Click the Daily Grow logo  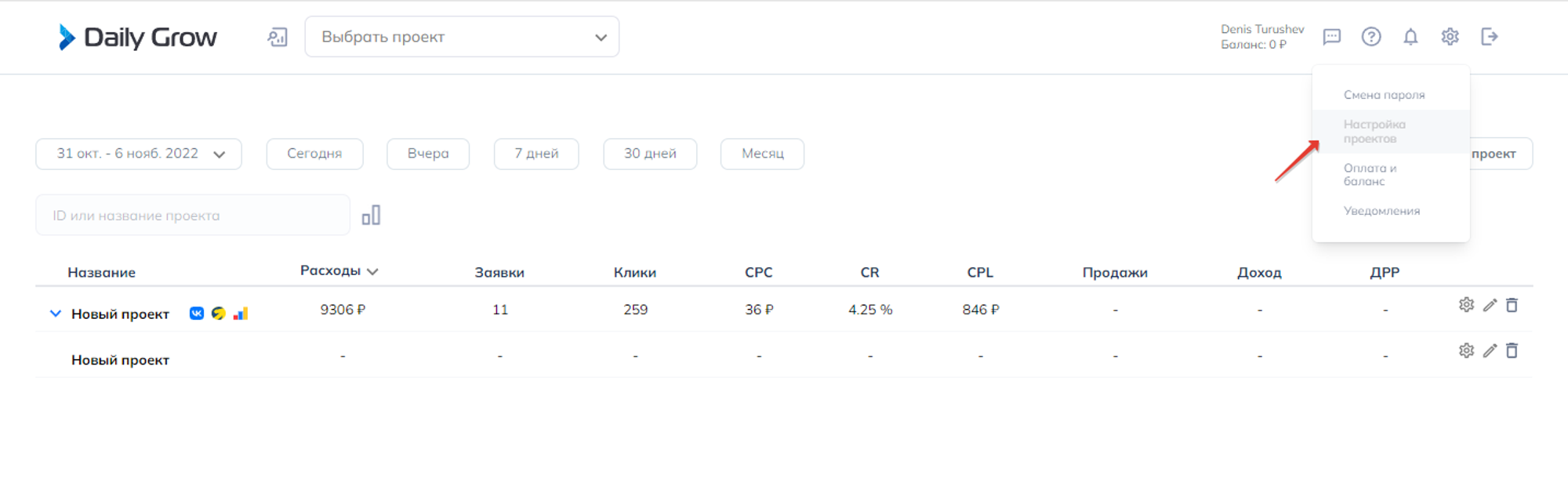click(x=138, y=37)
